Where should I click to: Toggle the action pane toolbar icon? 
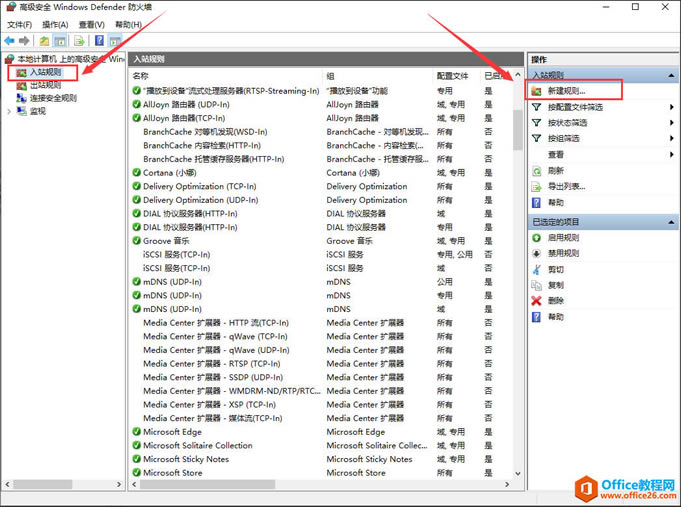(x=115, y=41)
